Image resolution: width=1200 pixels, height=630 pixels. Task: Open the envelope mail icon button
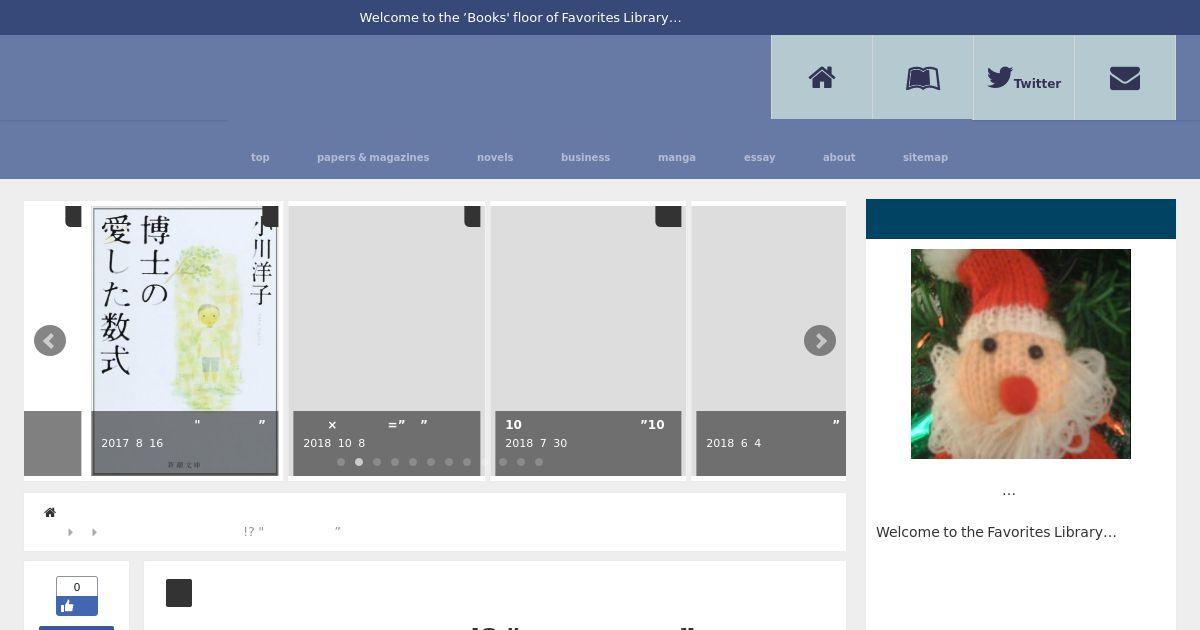click(x=1125, y=78)
